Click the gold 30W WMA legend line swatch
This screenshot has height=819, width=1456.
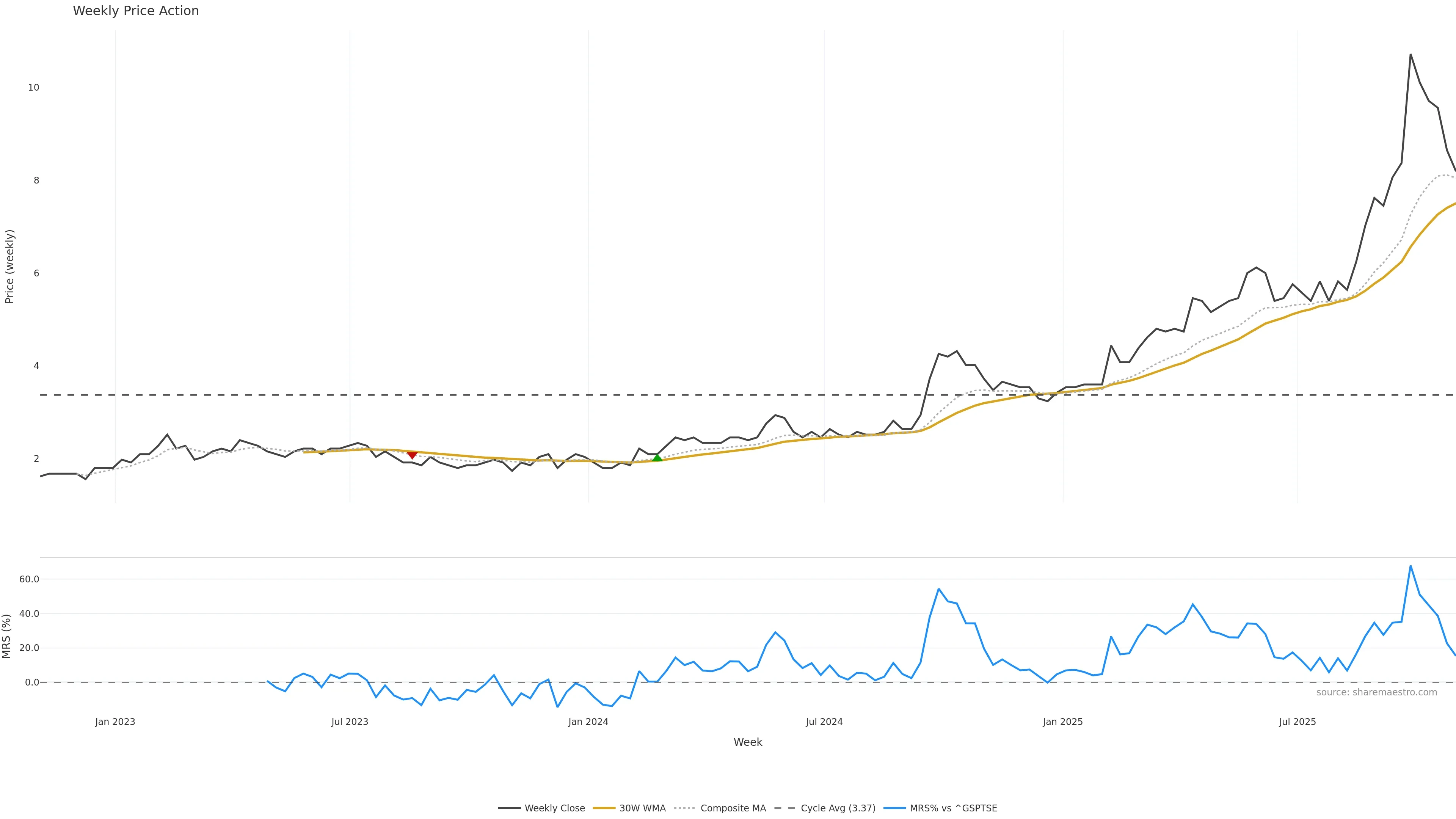coord(604,808)
